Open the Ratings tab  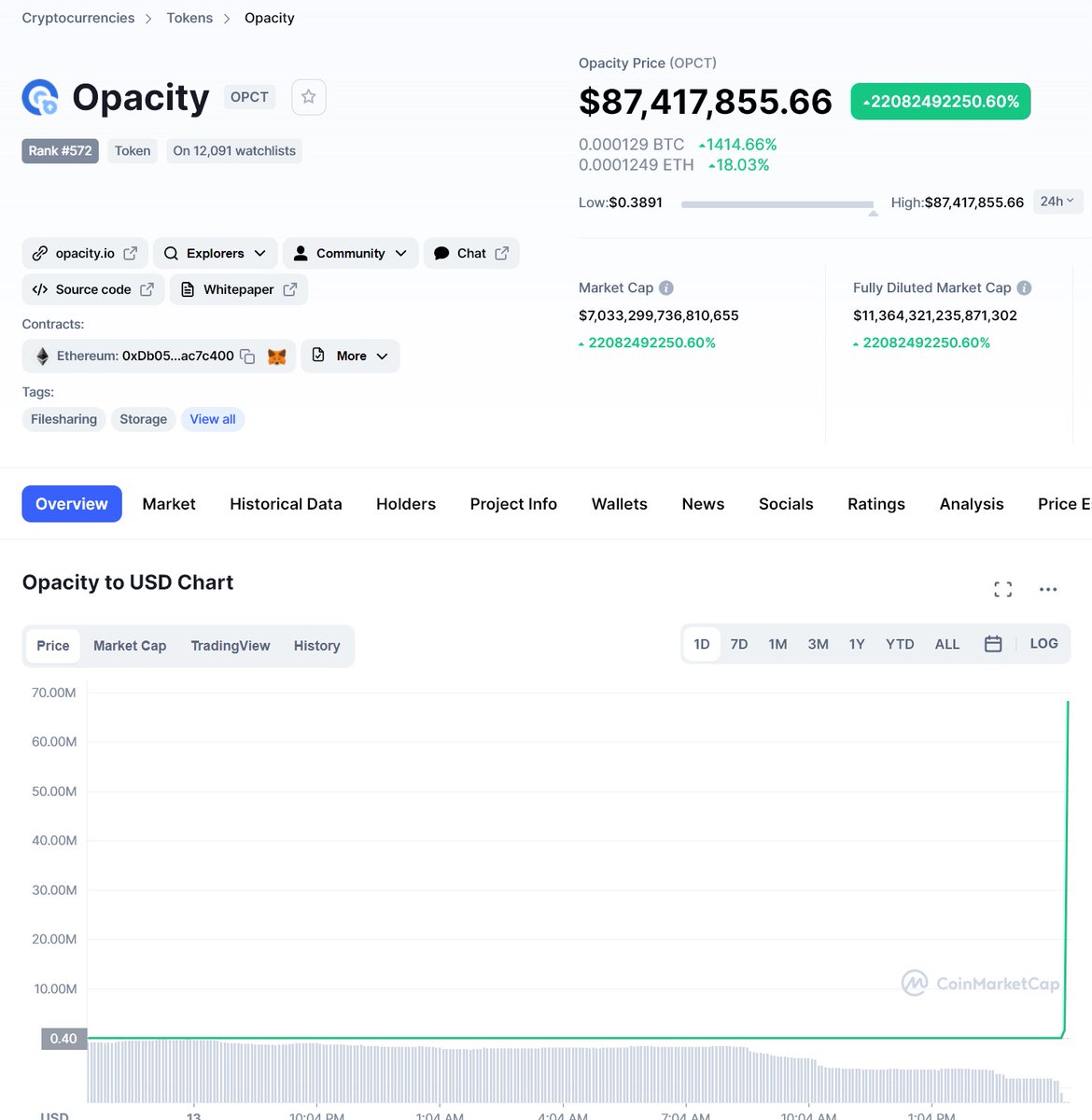pyautogui.click(x=876, y=504)
